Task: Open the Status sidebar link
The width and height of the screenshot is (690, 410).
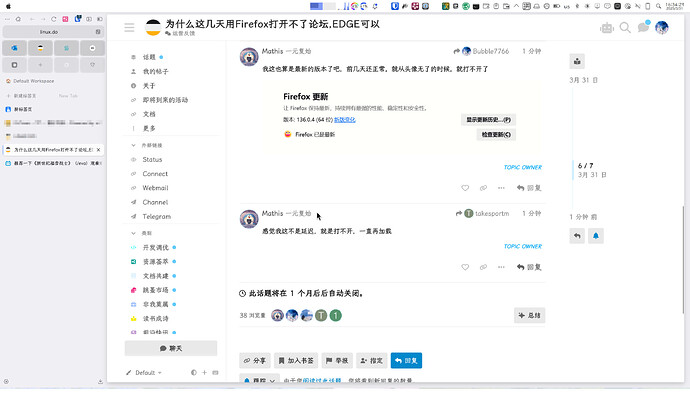Action: tap(152, 159)
